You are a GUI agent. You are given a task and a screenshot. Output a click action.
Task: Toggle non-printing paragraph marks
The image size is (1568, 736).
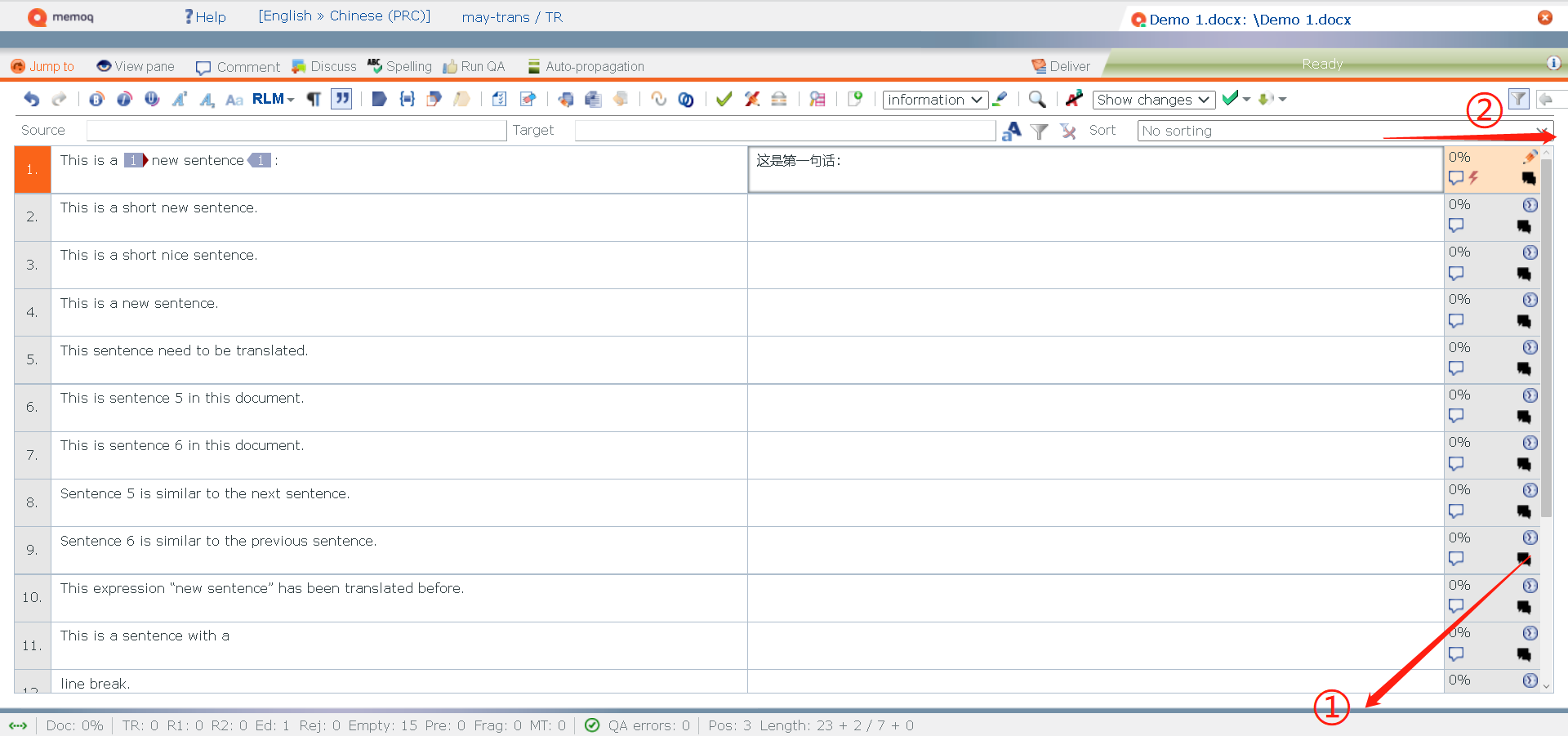click(x=314, y=99)
